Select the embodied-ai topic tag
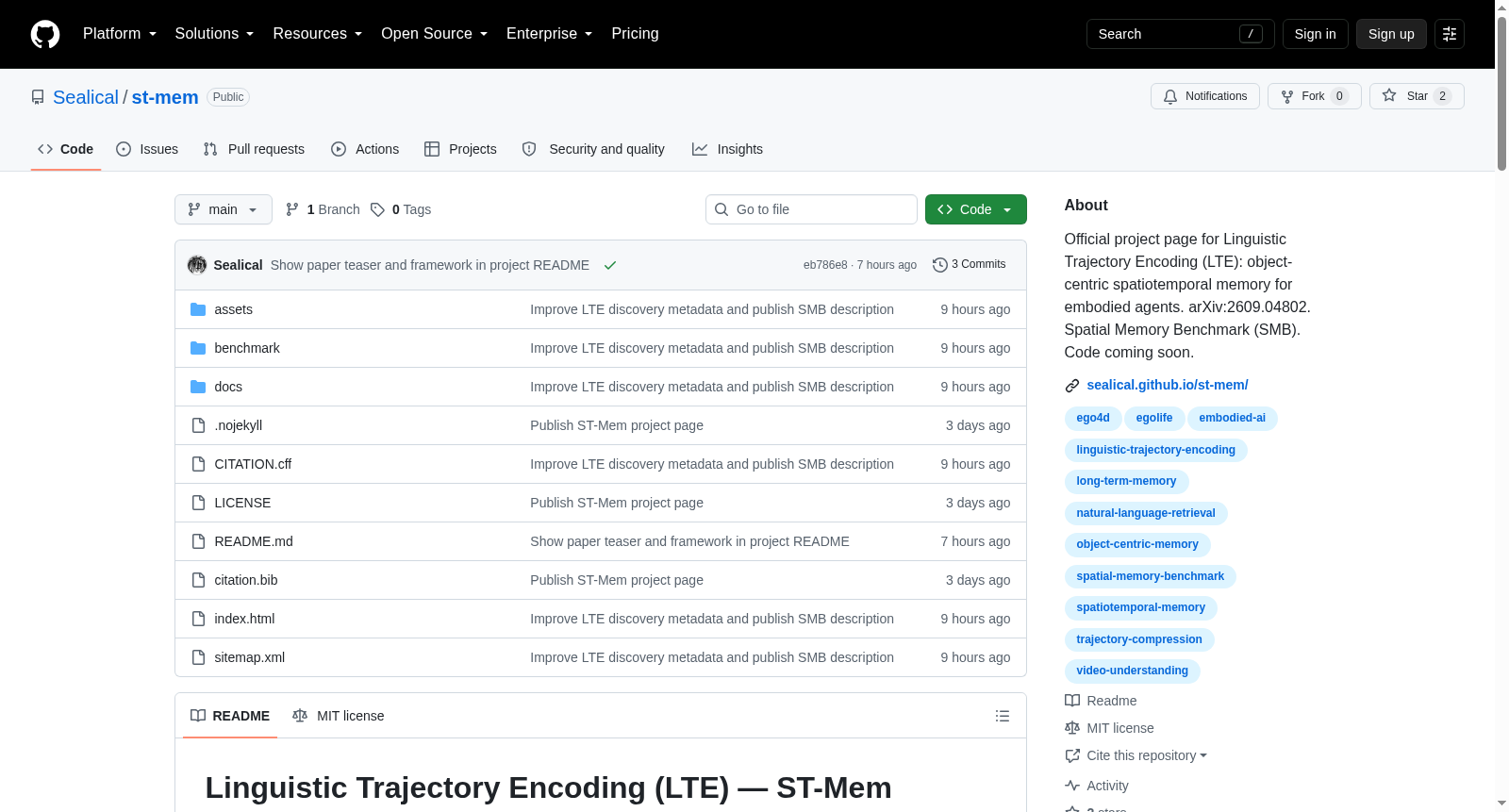 point(1233,418)
